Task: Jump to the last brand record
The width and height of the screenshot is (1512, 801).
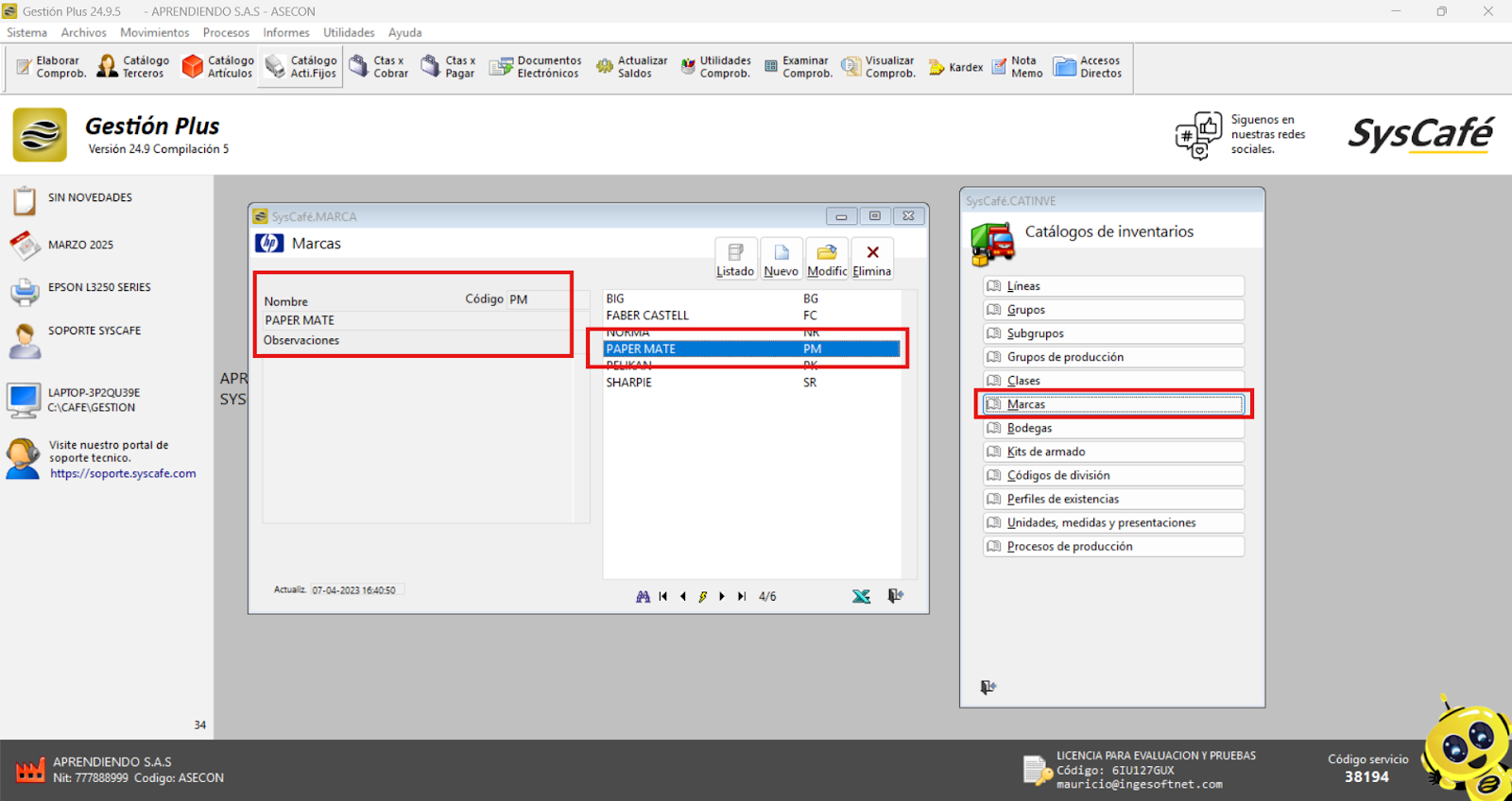Action: (742, 596)
